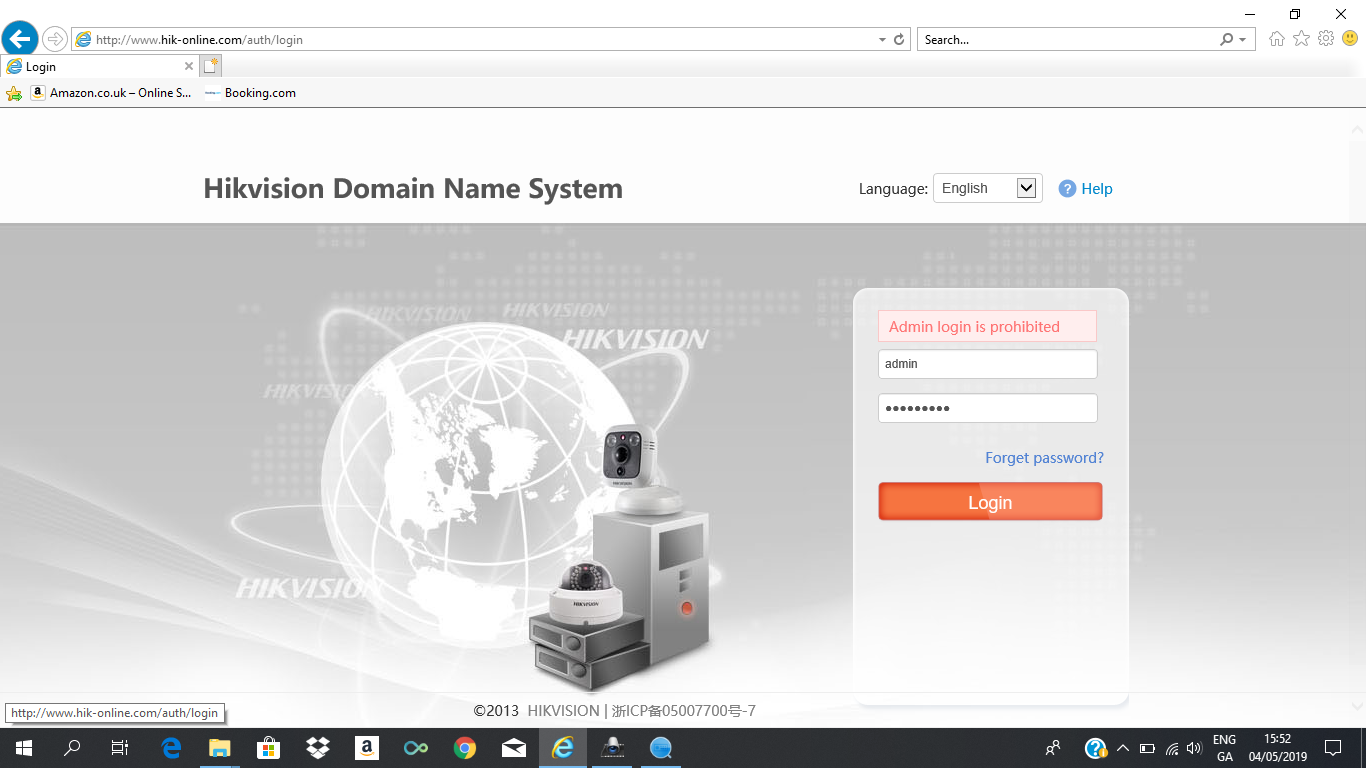Add page to favorites bar icon
1366x768 pixels.
(14, 93)
